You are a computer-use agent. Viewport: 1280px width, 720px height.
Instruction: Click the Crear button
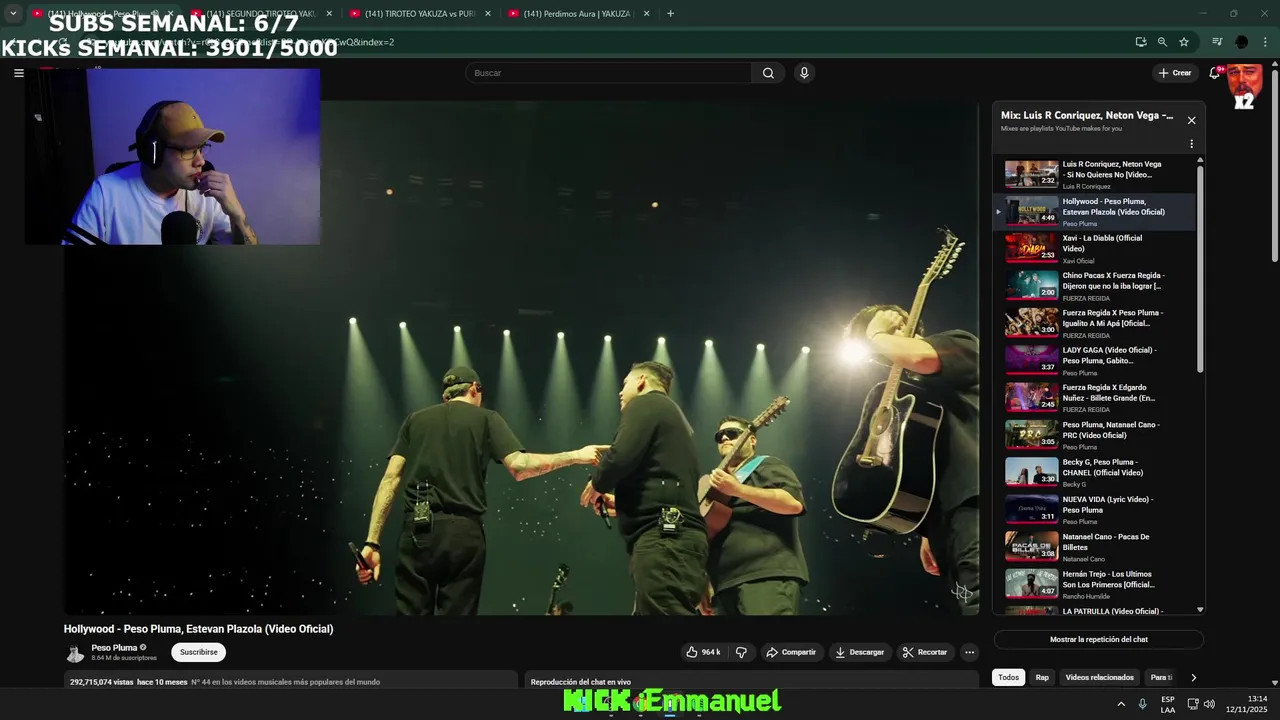tap(1175, 73)
